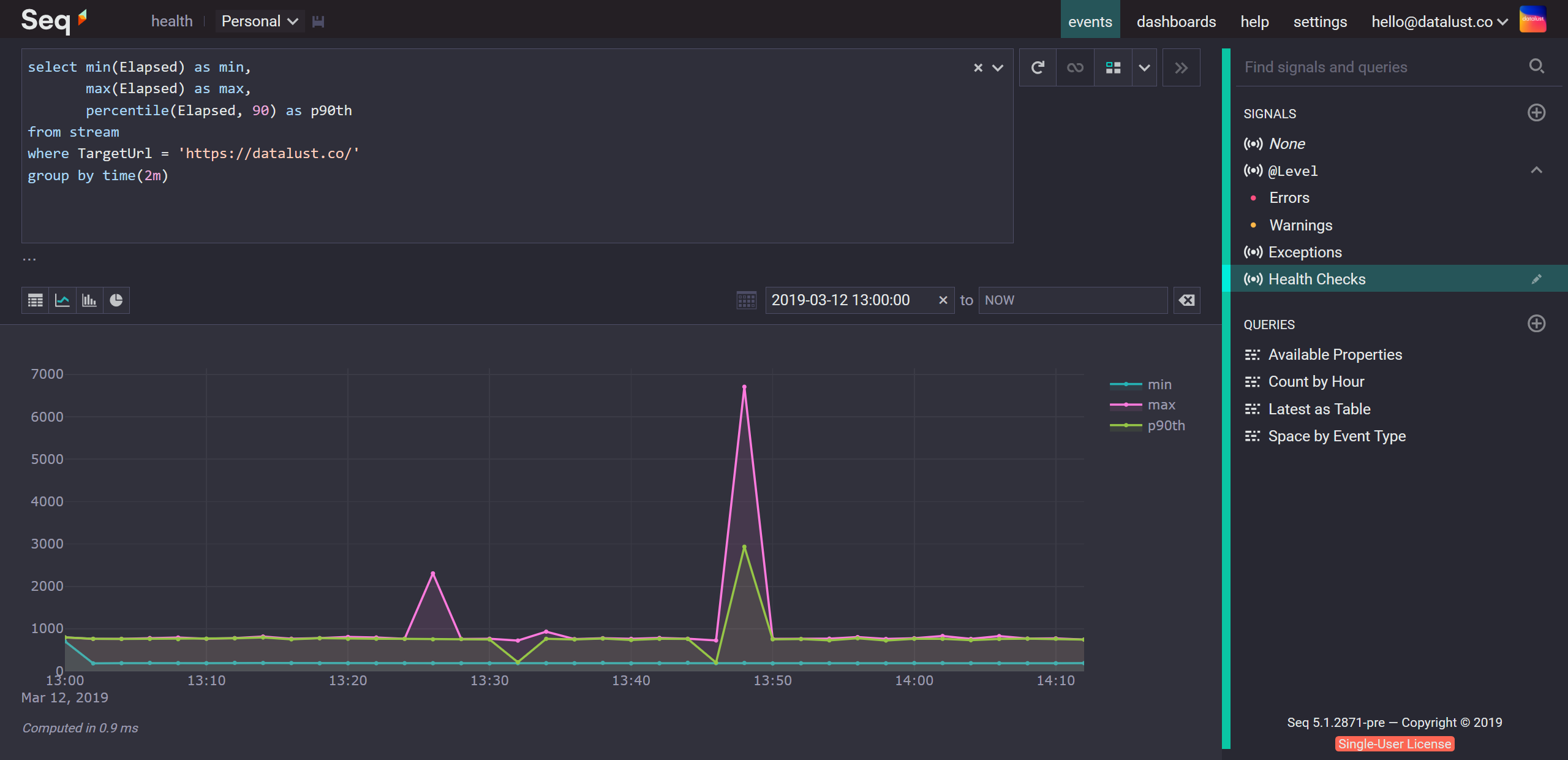Open help menu
The width and height of the screenshot is (1568, 760).
tap(1254, 21)
